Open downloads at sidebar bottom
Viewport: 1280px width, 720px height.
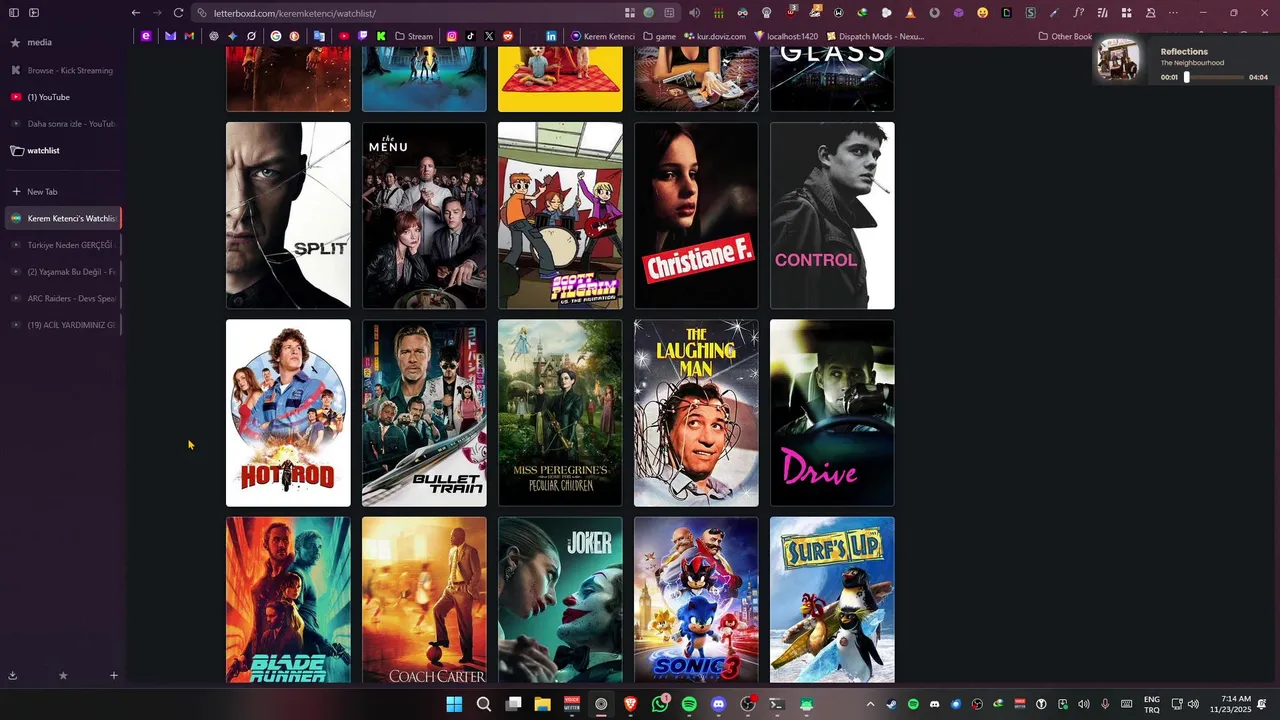[13, 675]
